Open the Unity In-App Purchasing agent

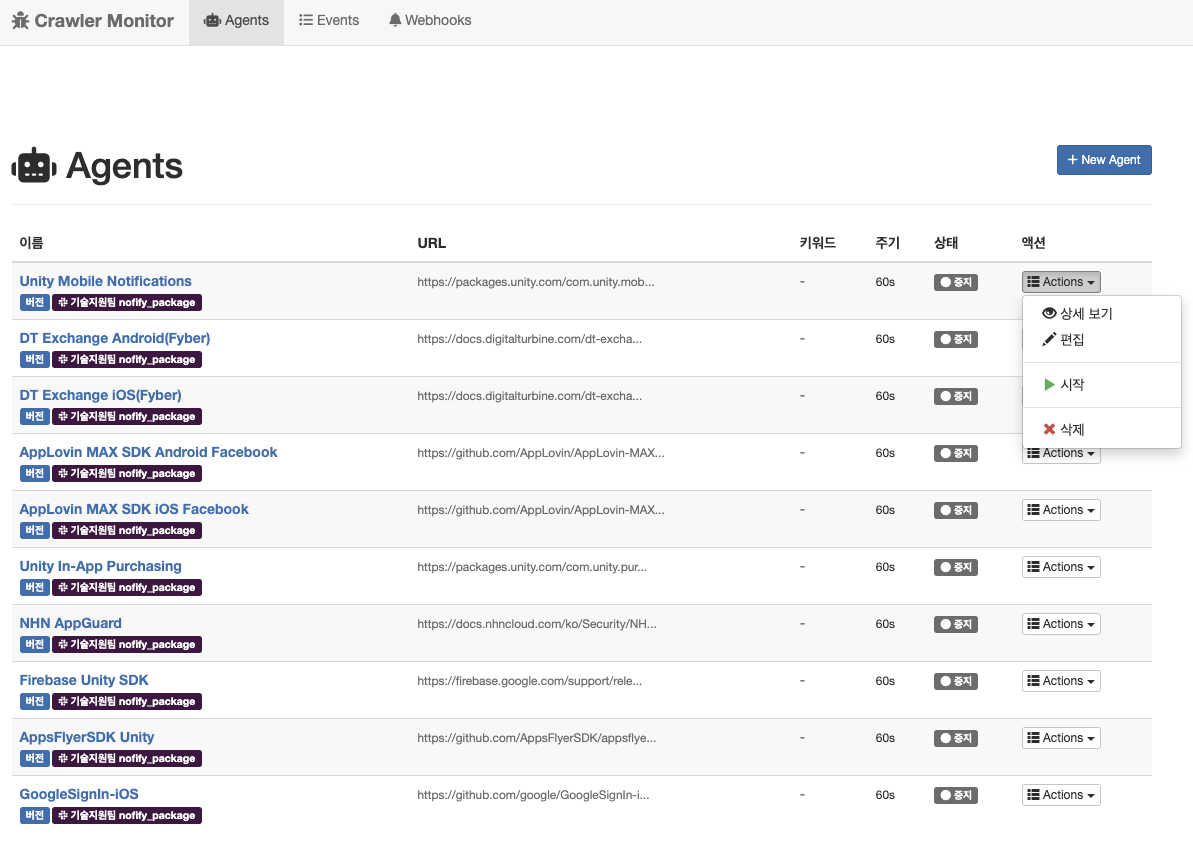pyautogui.click(x=100, y=567)
